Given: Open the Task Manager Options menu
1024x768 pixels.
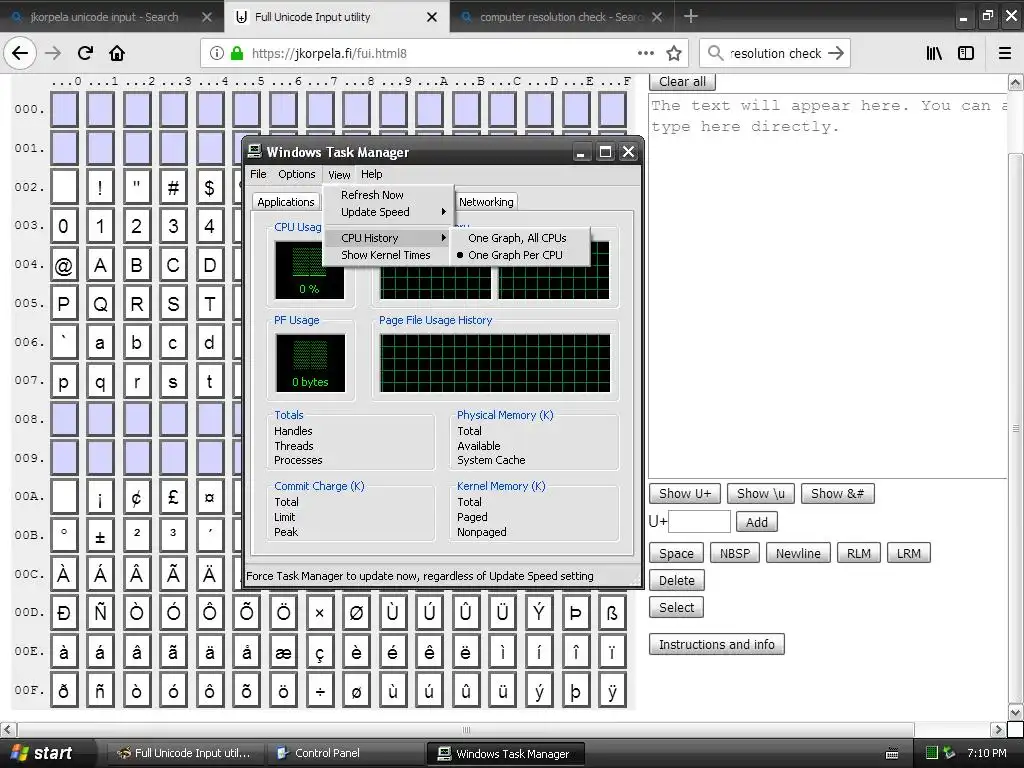Looking at the screenshot, I should pyautogui.click(x=296, y=174).
